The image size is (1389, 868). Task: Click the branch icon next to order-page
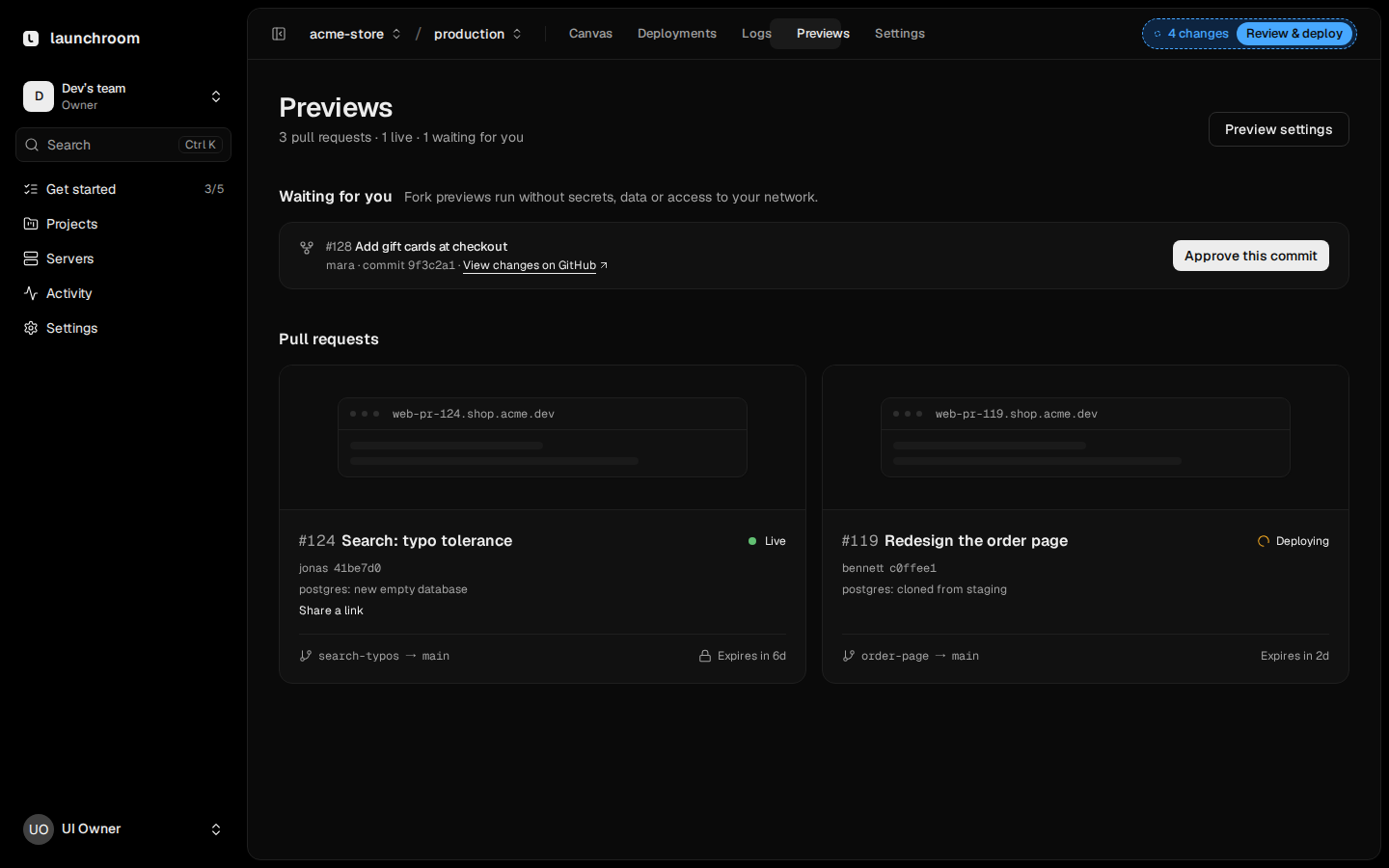click(x=849, y=656)
